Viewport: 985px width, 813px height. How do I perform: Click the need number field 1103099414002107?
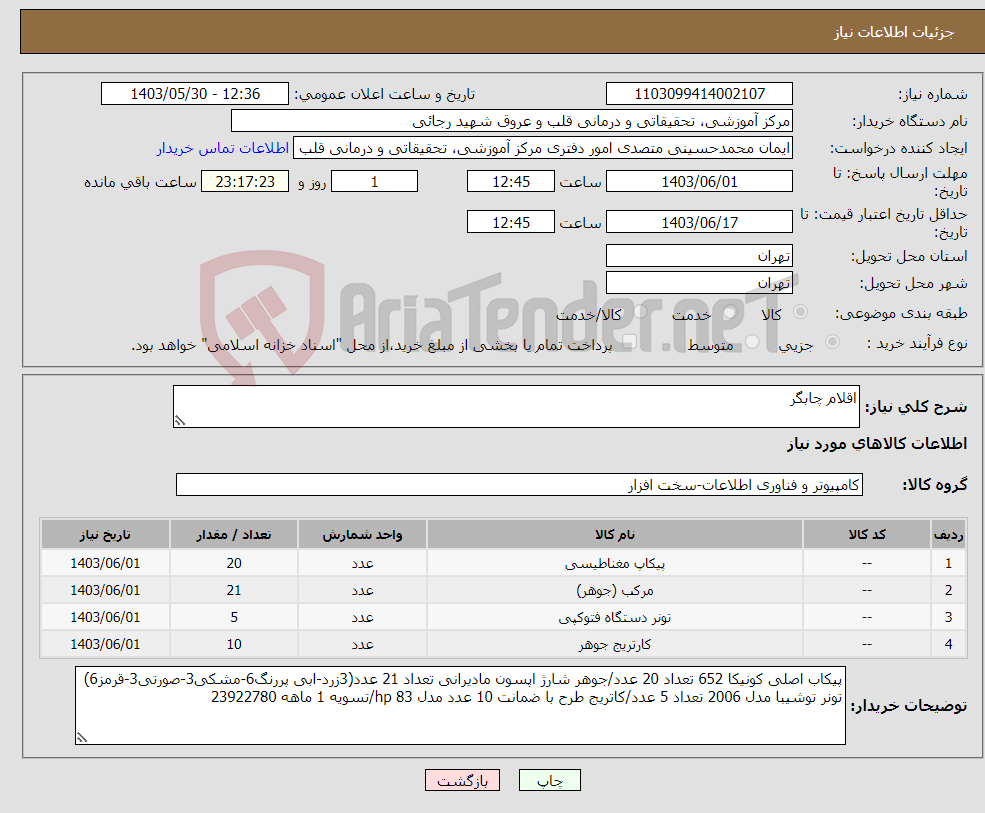click(699, 94)
